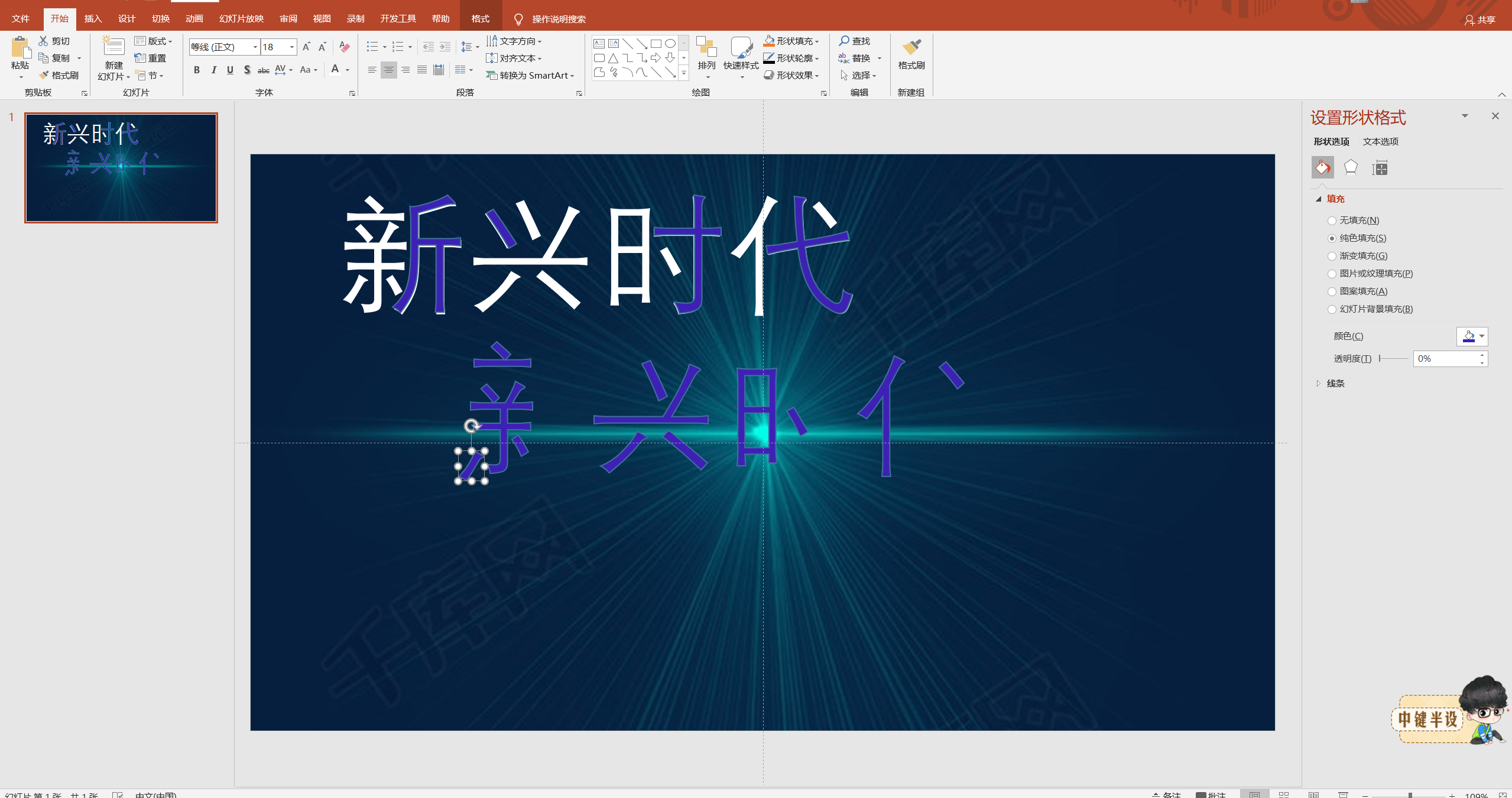This screenshot has width=1512, height=798.
Task: Toggle italic formatting I
Action: point(213,70)
